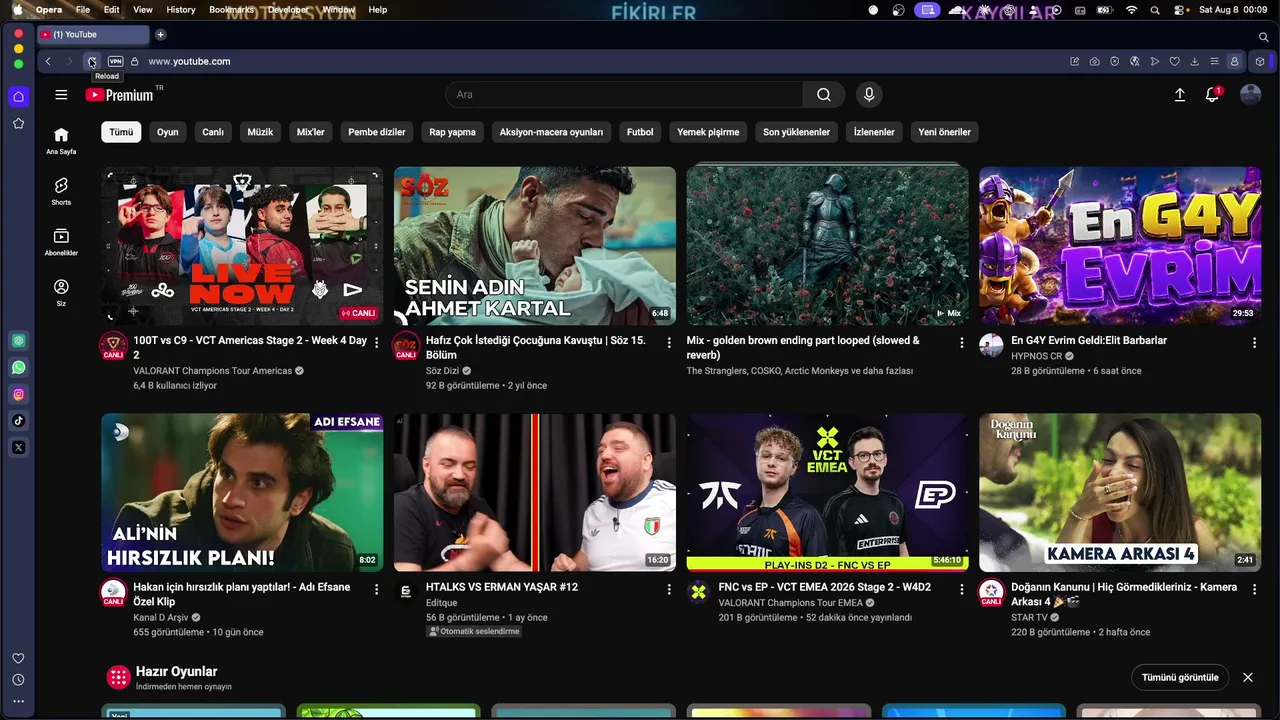Open options for Doğanın Kanunu video
The image size is (1280, 720).
pyautogui.click(x=1254, y=590)
